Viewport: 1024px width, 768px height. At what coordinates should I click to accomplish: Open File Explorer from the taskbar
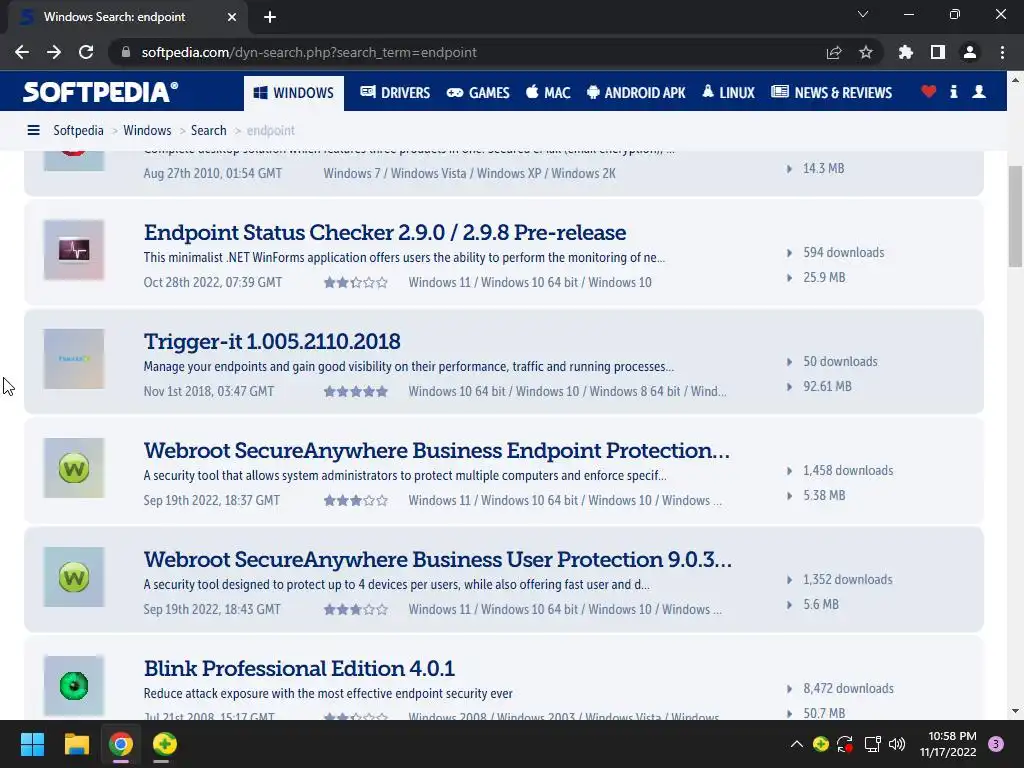tap(76, 744)
